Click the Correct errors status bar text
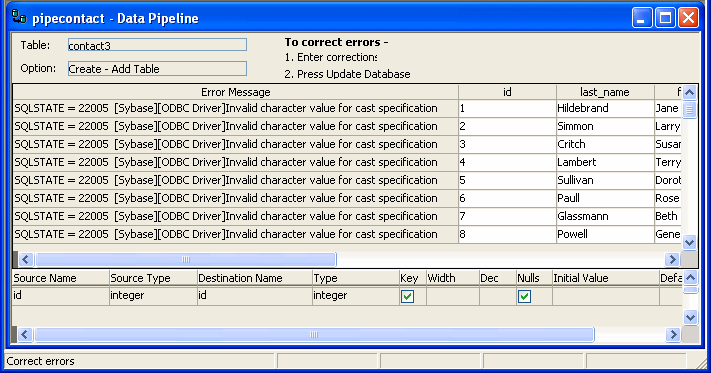711x373 pixels. [x=40, y=361]
